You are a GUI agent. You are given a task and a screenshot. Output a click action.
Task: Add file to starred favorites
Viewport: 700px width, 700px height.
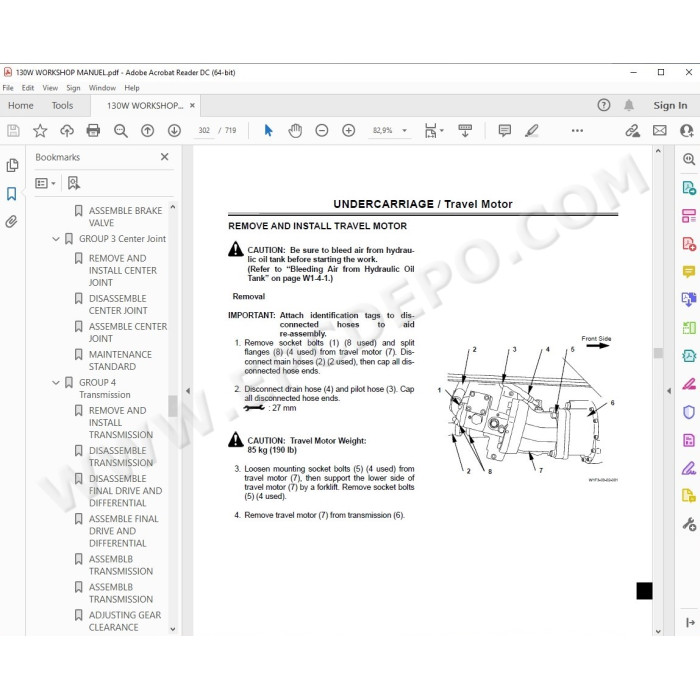(40, 130)
